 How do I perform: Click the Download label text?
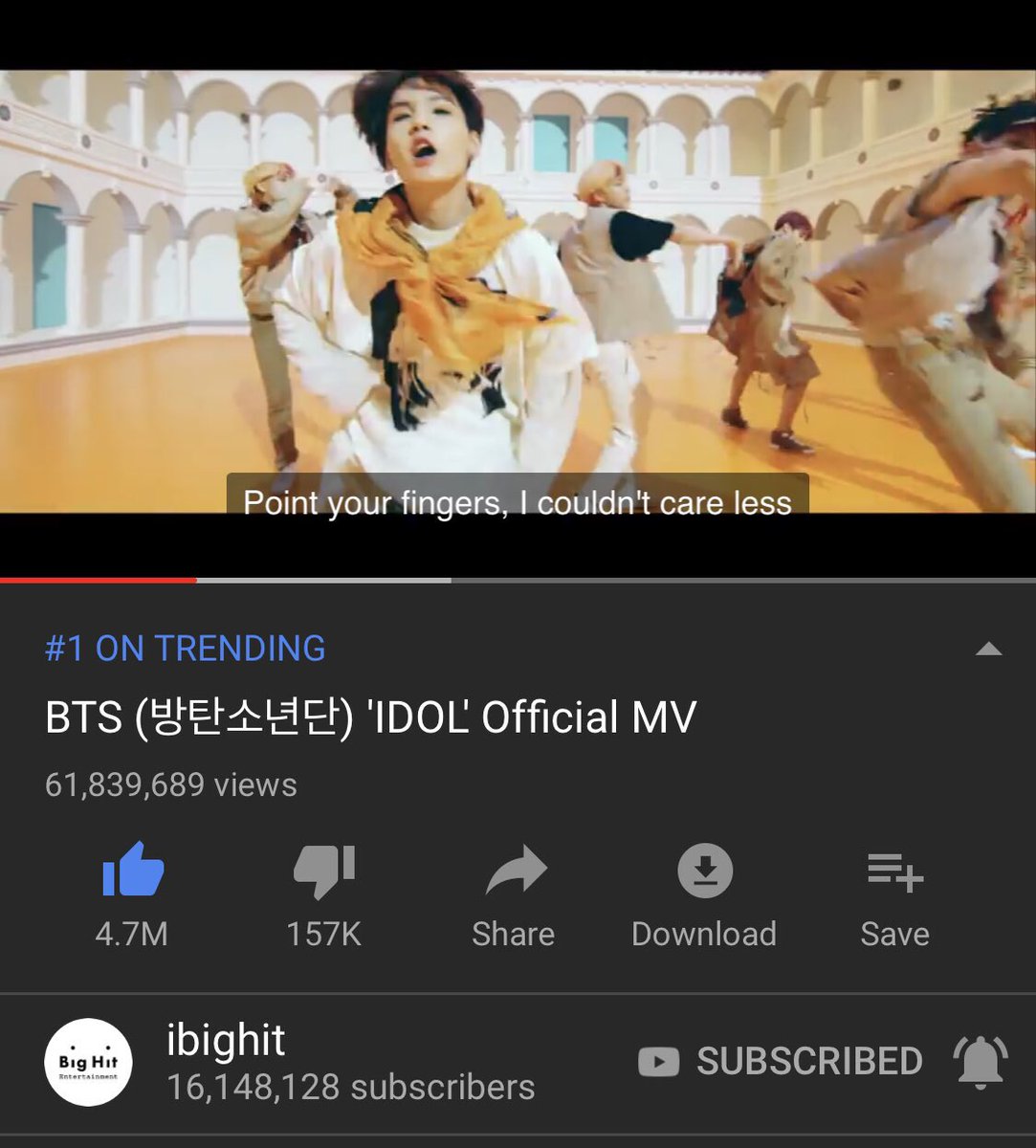coord(704,934)
